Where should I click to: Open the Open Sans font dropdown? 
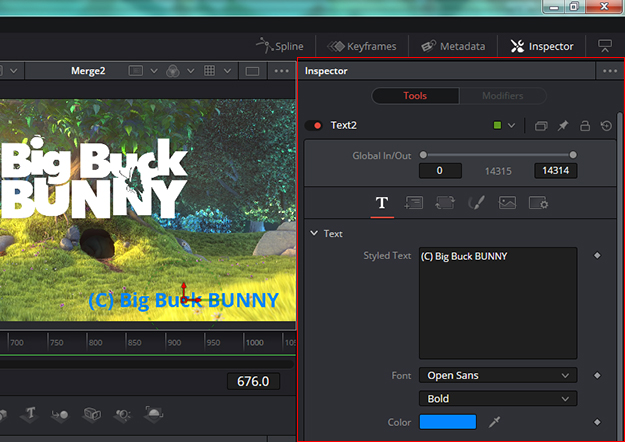497,376
